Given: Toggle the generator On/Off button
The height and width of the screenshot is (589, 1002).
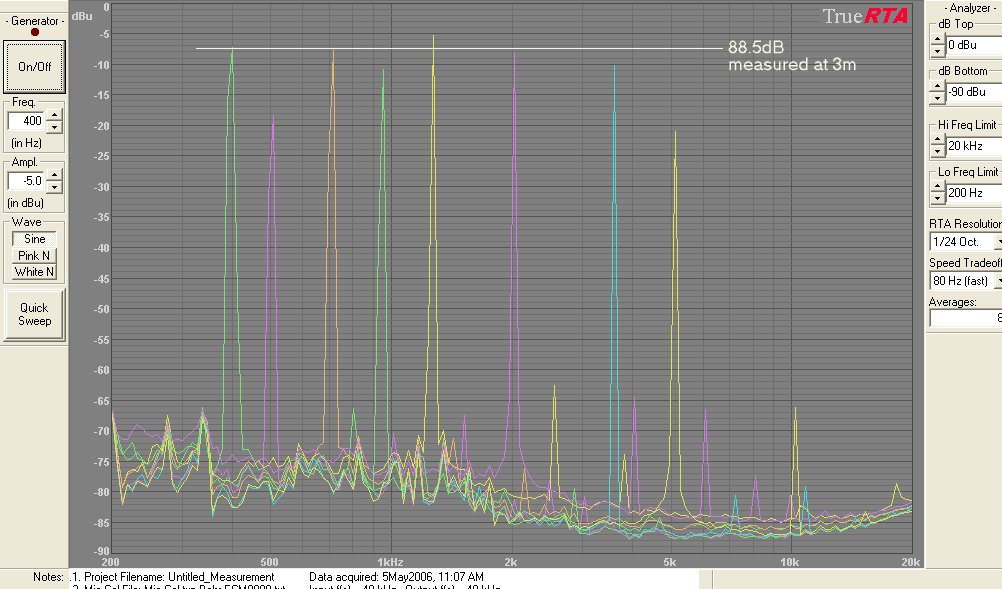Looking at the screenshot, I should point(34,66).
